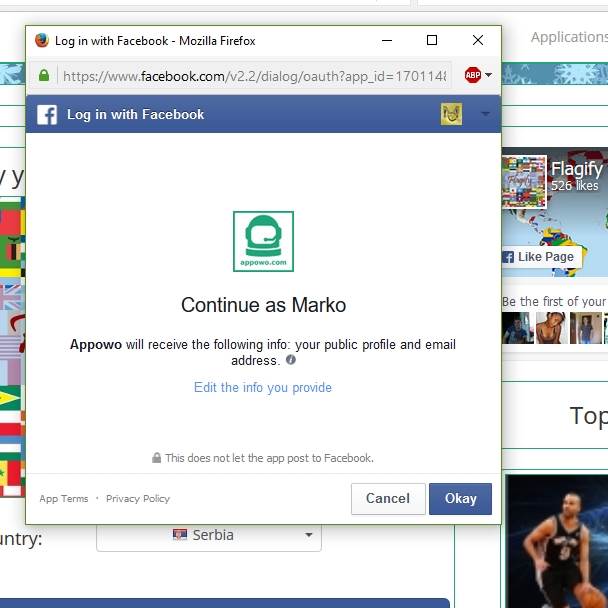
Task: Click the info icon after 'address.'
Action: (291, 360)
